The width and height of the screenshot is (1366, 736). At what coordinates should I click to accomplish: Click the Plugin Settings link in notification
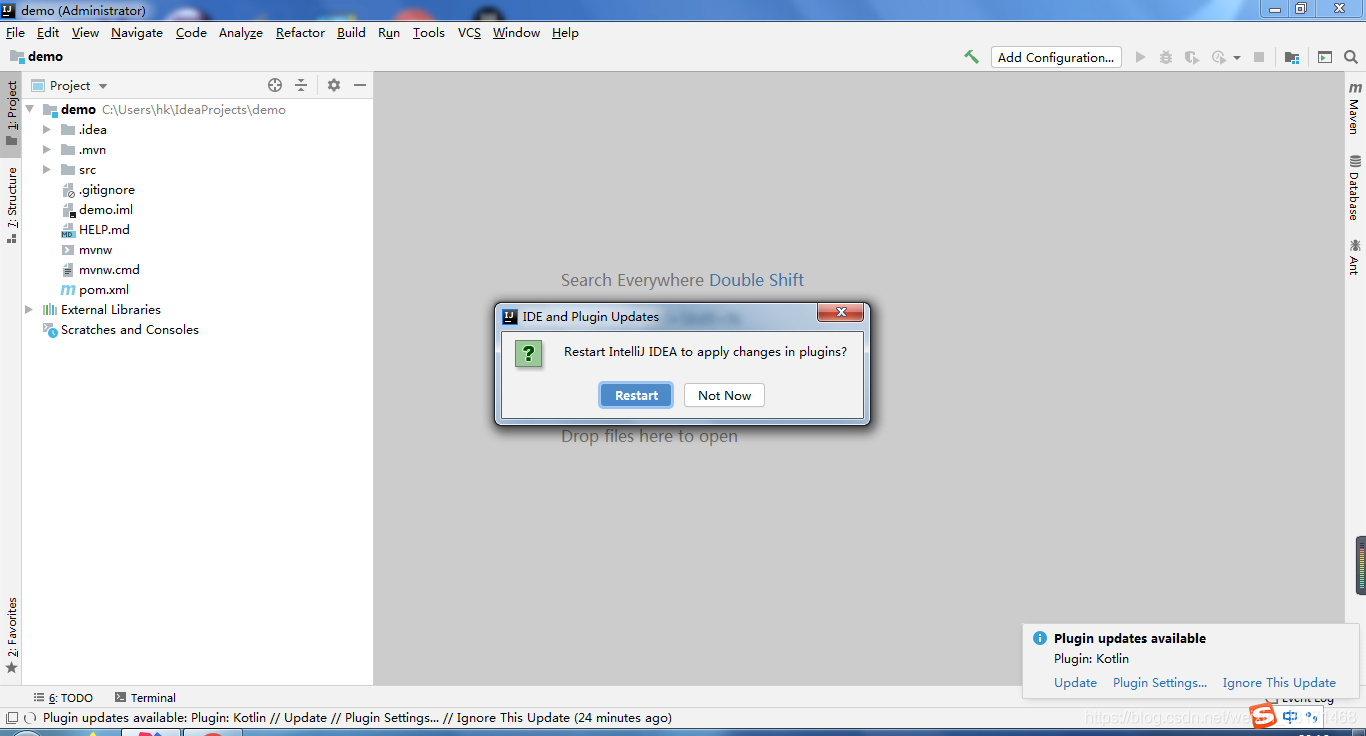pos(1160,682)
